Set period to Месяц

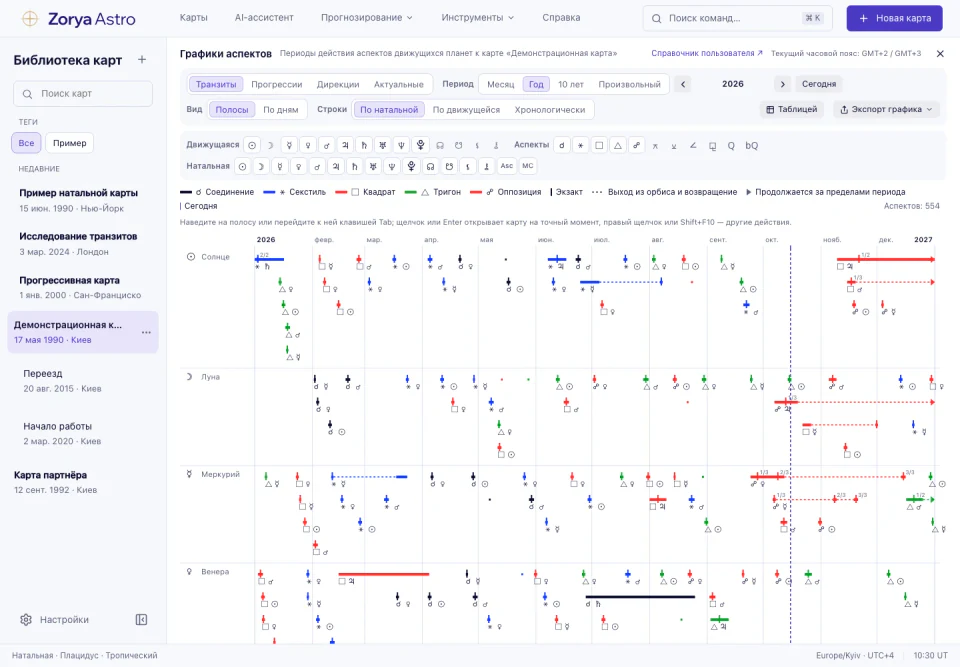tap(501, 84)
